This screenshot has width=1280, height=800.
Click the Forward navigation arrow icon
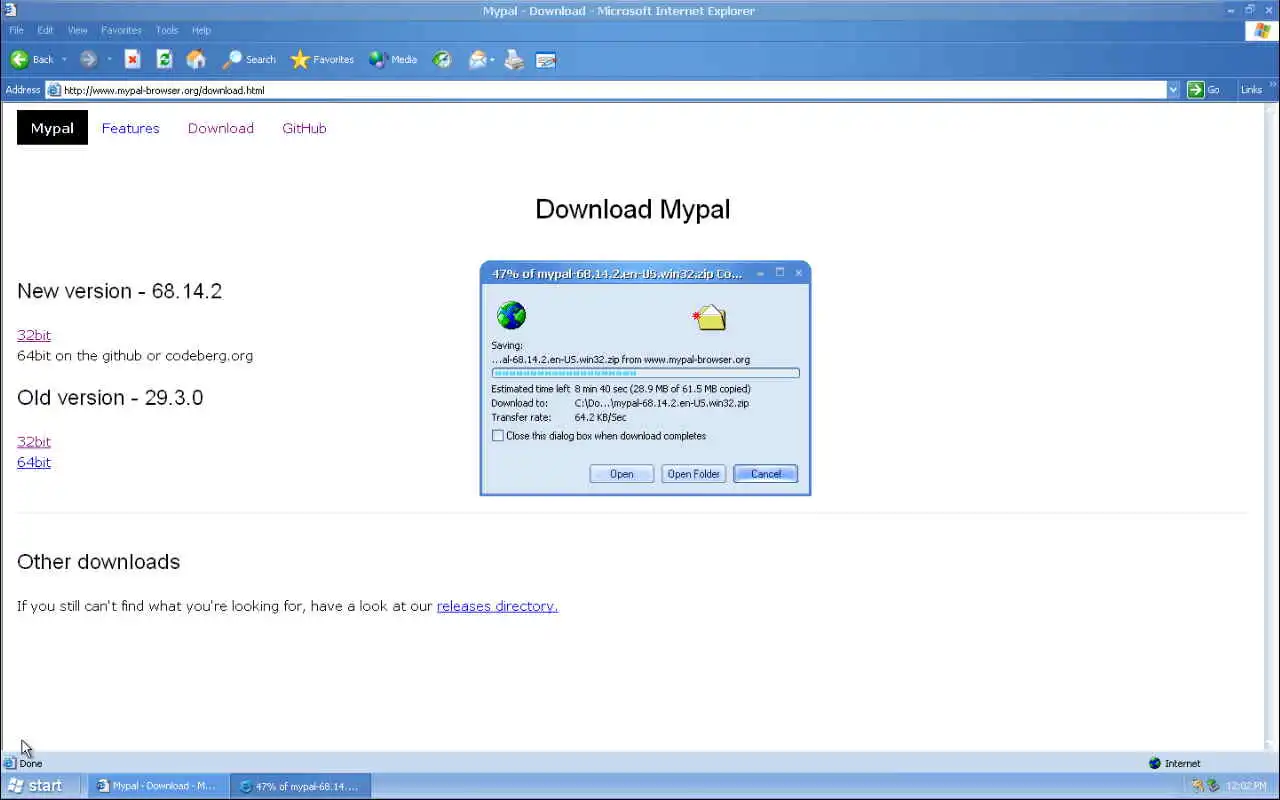point(88,59)
